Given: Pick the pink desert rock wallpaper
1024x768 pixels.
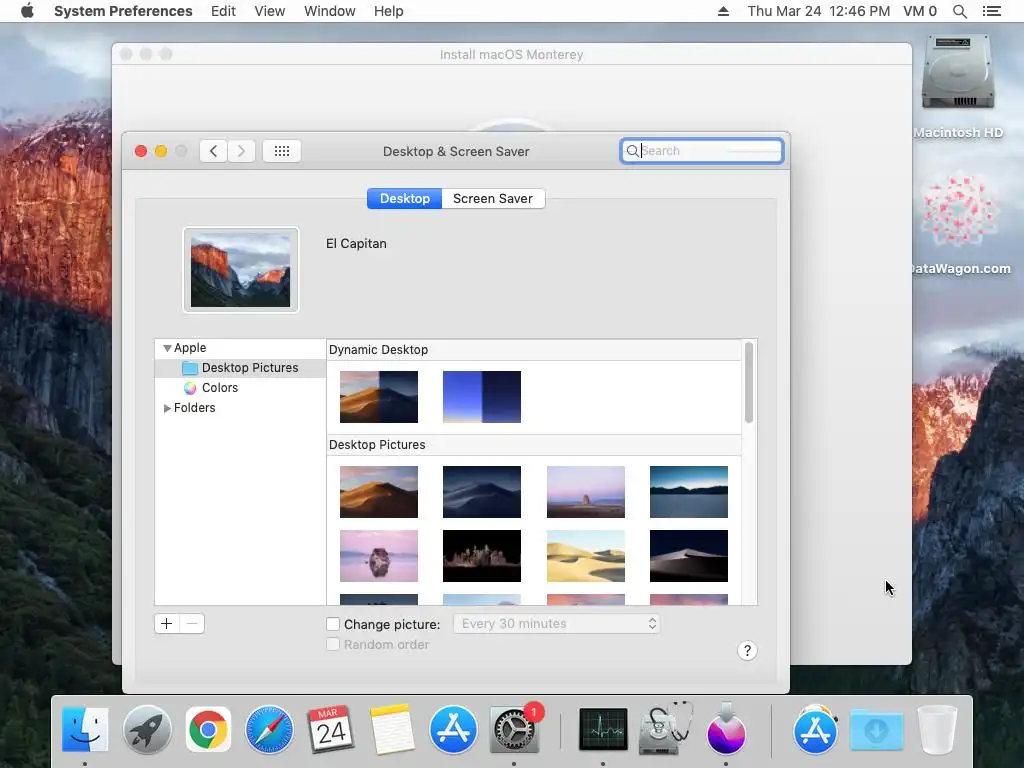Looking at the screenshot, I should 586,492.
